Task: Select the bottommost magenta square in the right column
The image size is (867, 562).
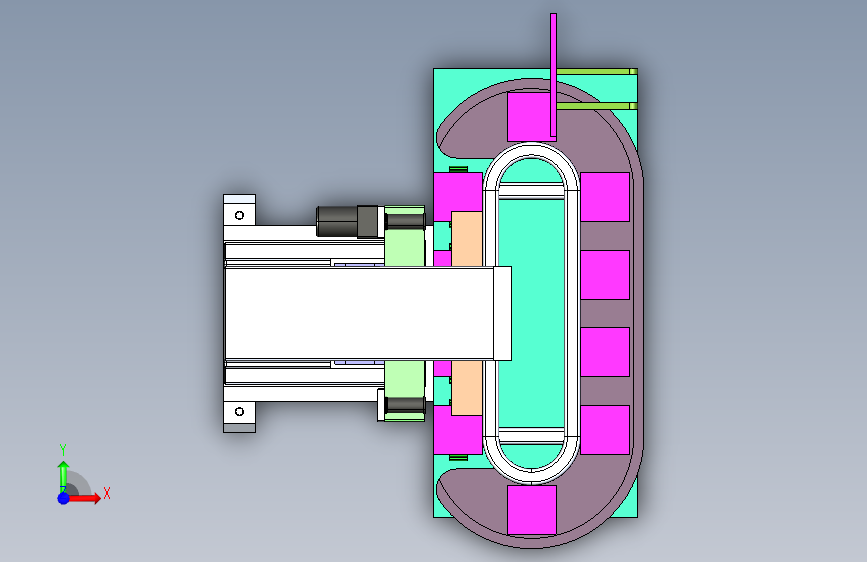Action: [x=605, y=430]
